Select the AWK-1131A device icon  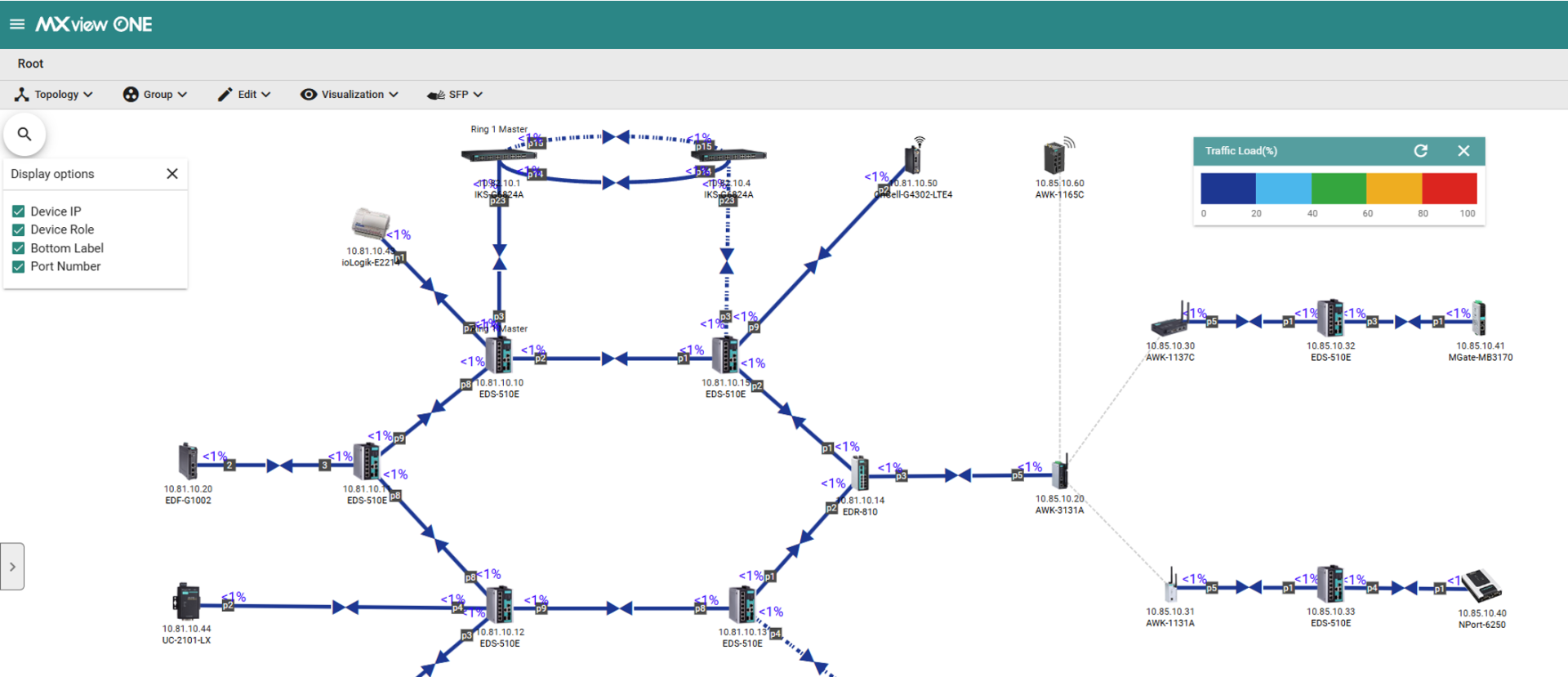[x=1171, y=586]
